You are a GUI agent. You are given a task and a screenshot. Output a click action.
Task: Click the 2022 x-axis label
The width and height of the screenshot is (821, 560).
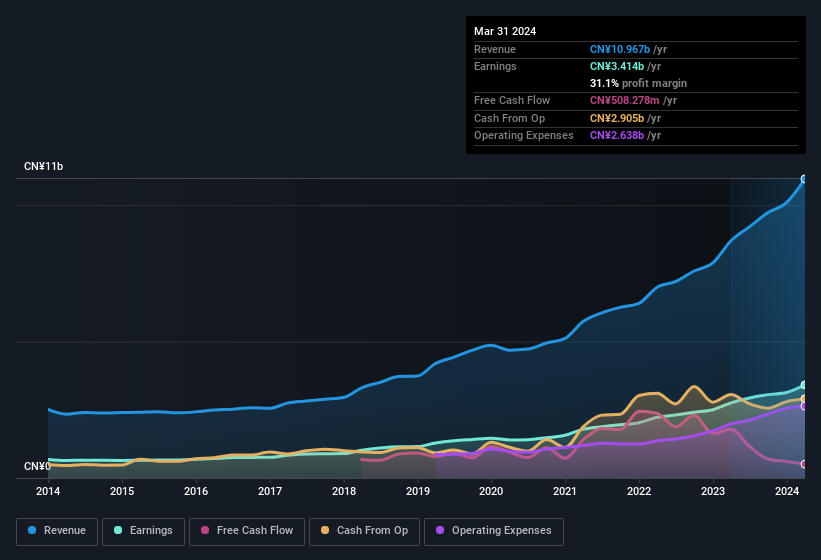tap(639, 491)
